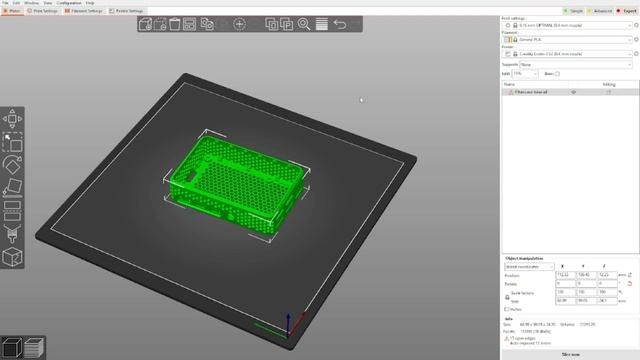Click gear icon beside Filament preset
Viewport: 640px width, 360px height.
(636, 40)
